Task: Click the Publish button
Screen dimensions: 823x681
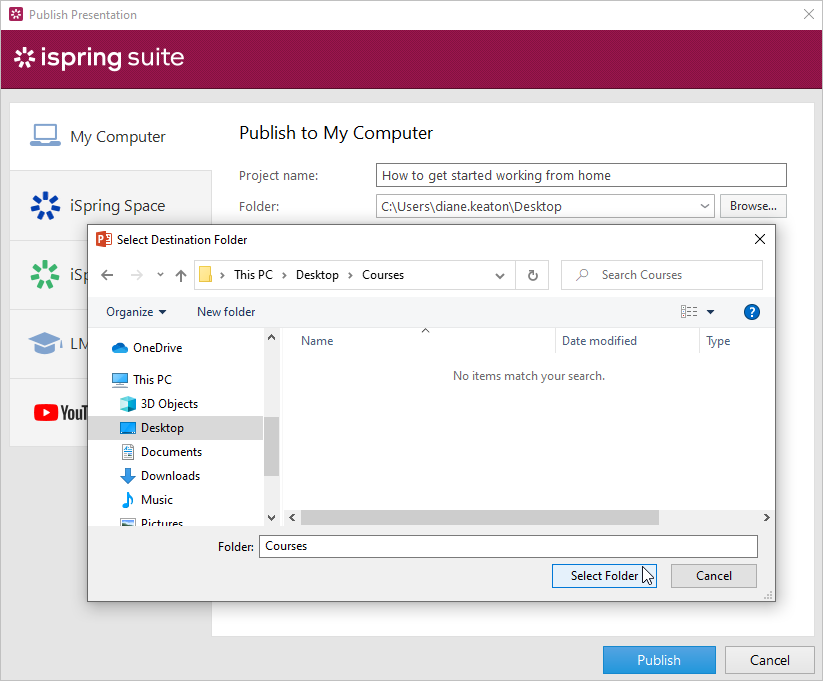Action: tap(659, 660)
